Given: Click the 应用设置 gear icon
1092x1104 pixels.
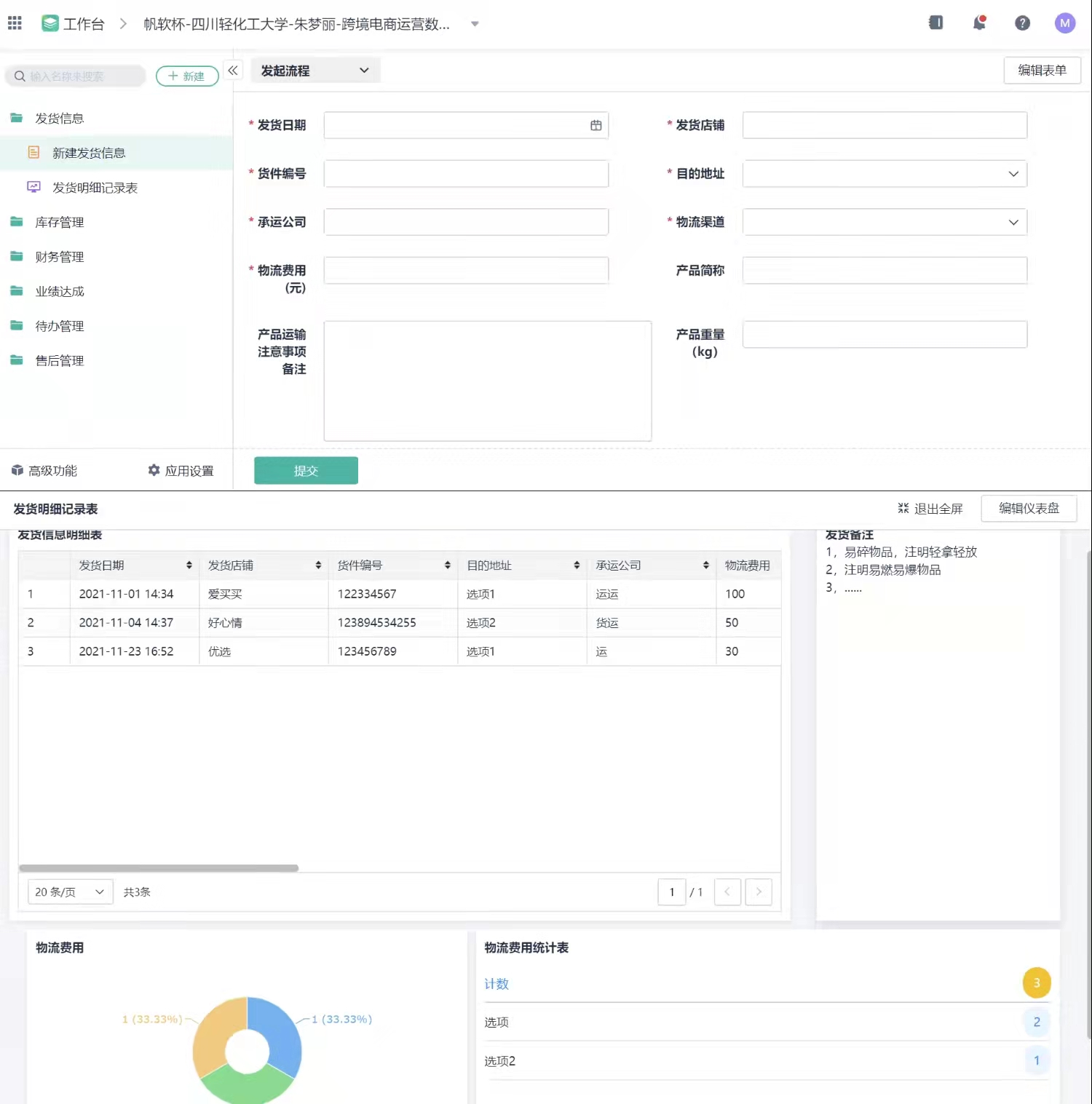Looking at the screenshot, I should 154,471.
